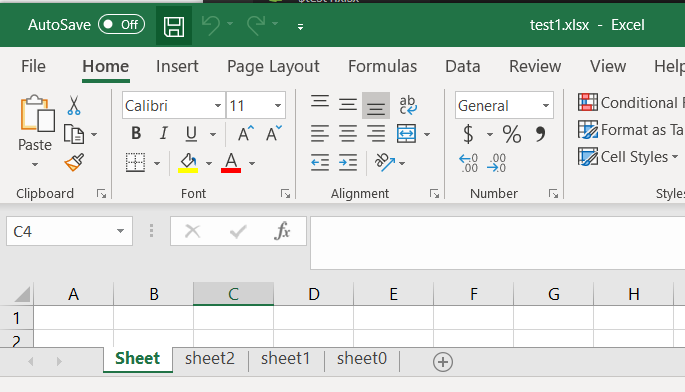Cut selection with the scissors icon

74,105
